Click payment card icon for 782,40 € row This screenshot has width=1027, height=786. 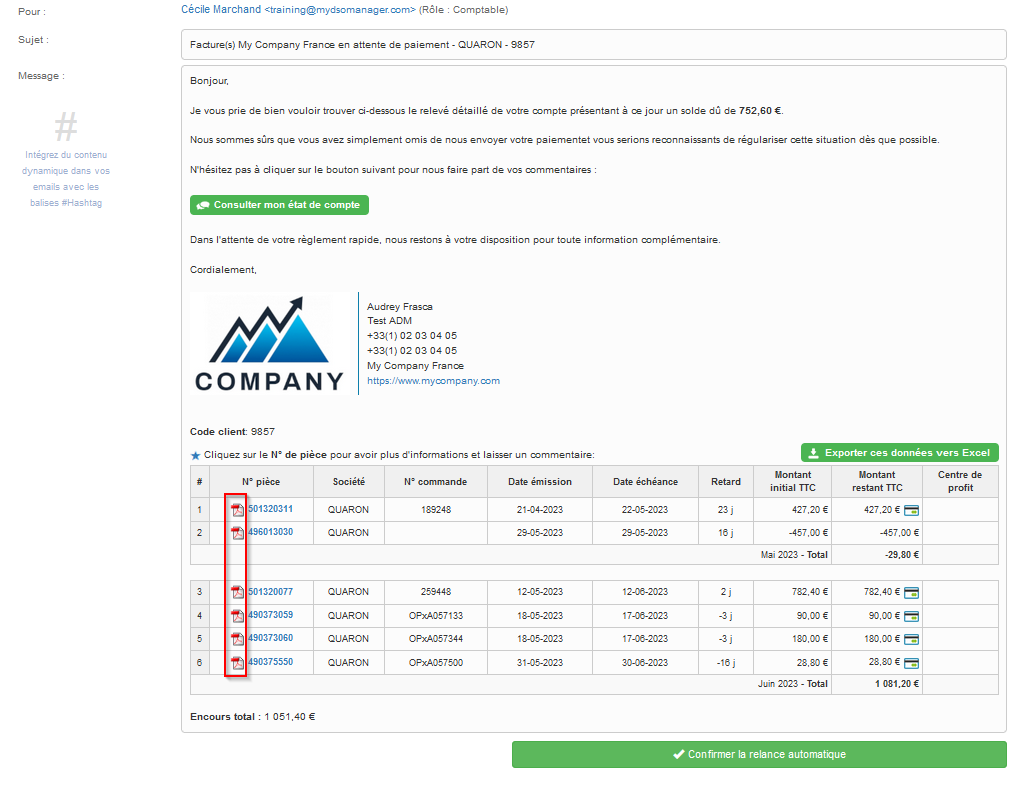tap(912, 592)
